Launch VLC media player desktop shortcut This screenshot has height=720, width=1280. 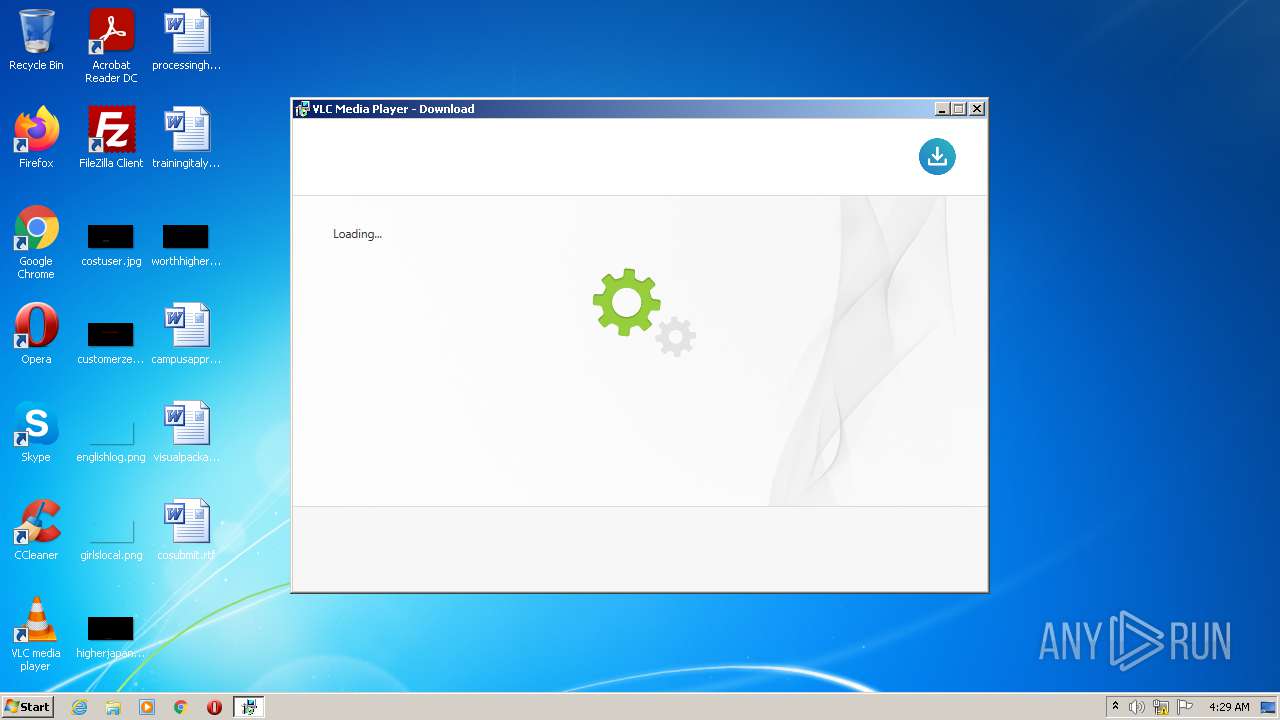[36, 635]
